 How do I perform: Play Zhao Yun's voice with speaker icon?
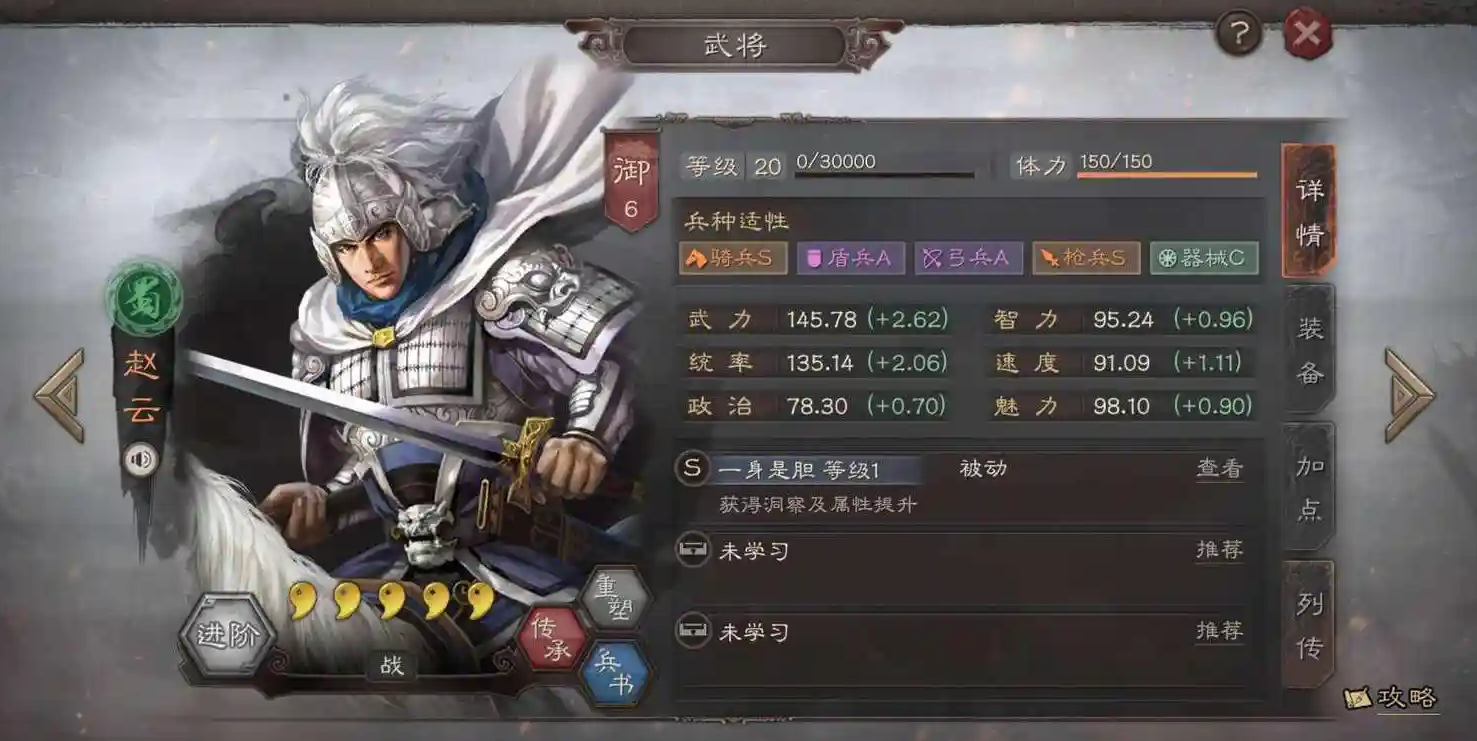[141, 460]
